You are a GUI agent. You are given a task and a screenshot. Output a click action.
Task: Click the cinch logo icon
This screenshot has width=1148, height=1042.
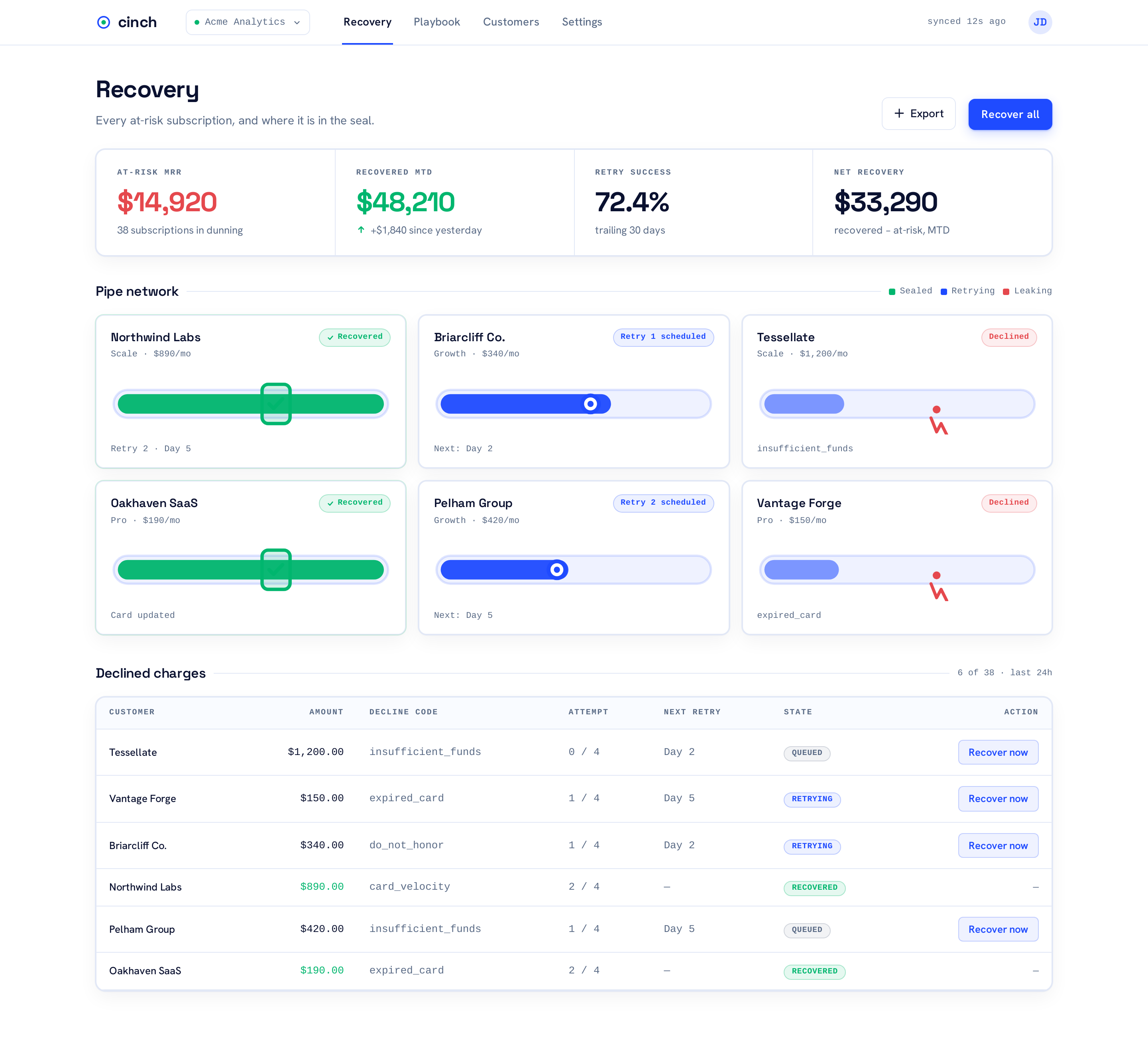(x=104, y=22)
